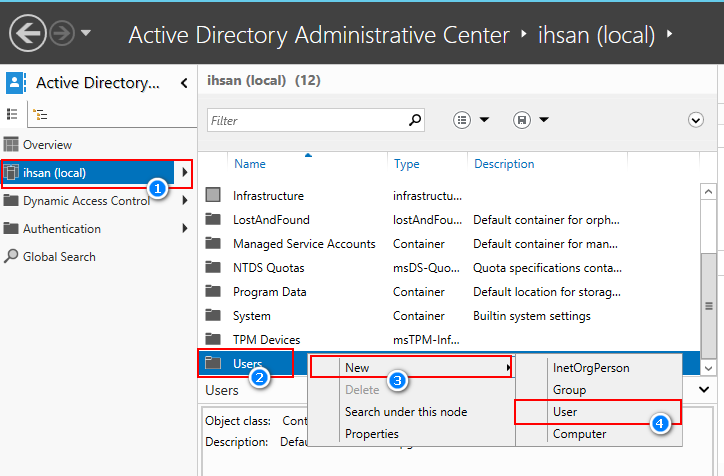Collapse the Users preview pane chevron
724x476 pixels.
point(704,390)
